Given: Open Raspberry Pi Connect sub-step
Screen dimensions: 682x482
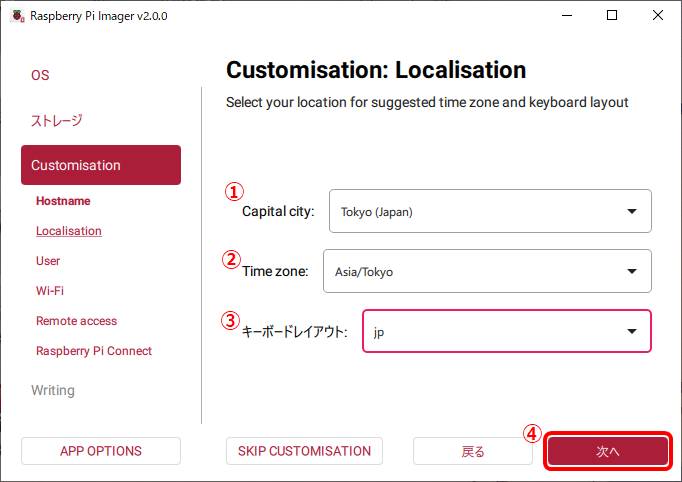Looking at the screenshot, I should [94, 351].
